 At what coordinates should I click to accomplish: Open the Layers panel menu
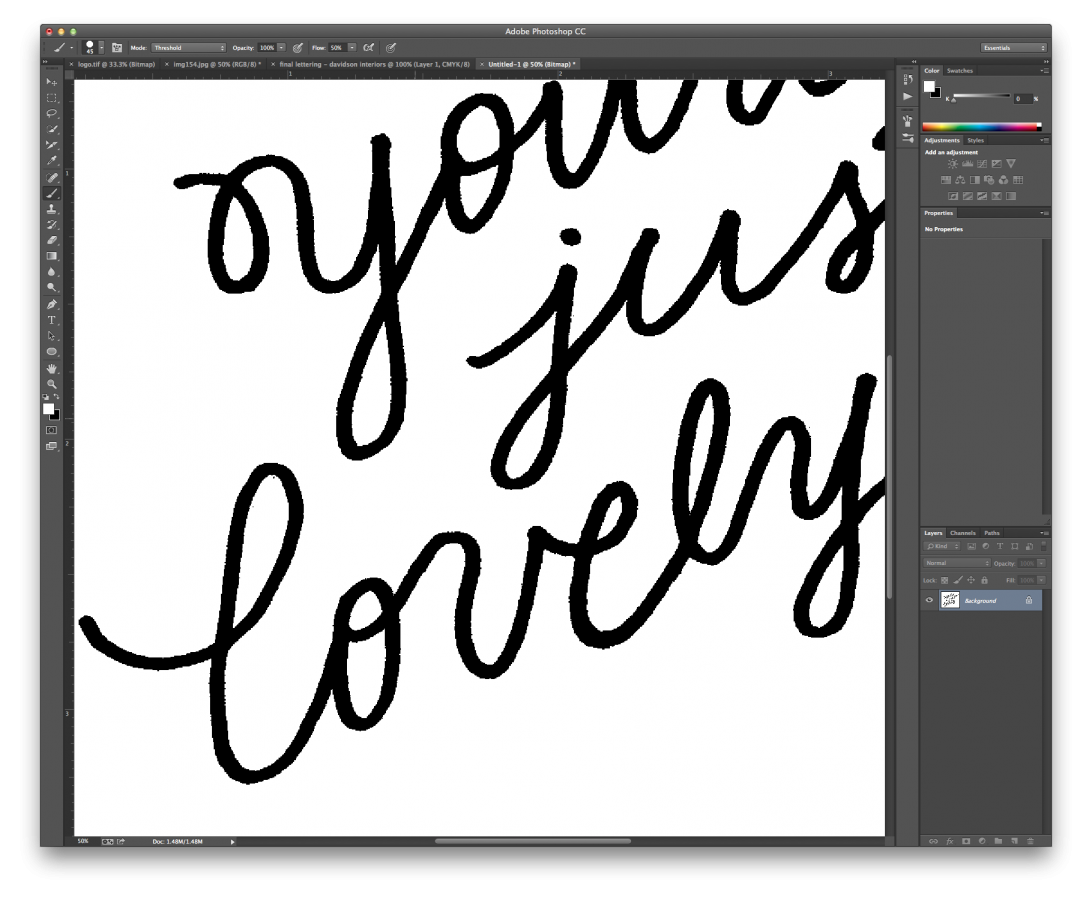[x=1043, y=533]
